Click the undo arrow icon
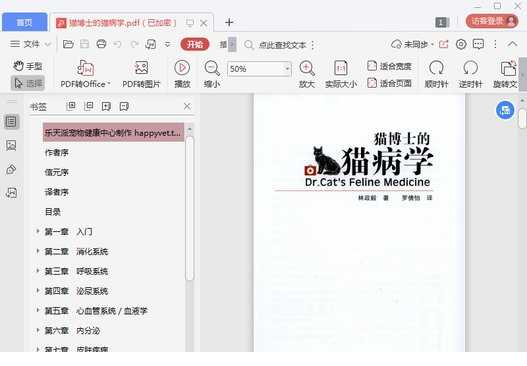This screenshot has width=527, height=366. pyautogui.click(x=118, y=44)
